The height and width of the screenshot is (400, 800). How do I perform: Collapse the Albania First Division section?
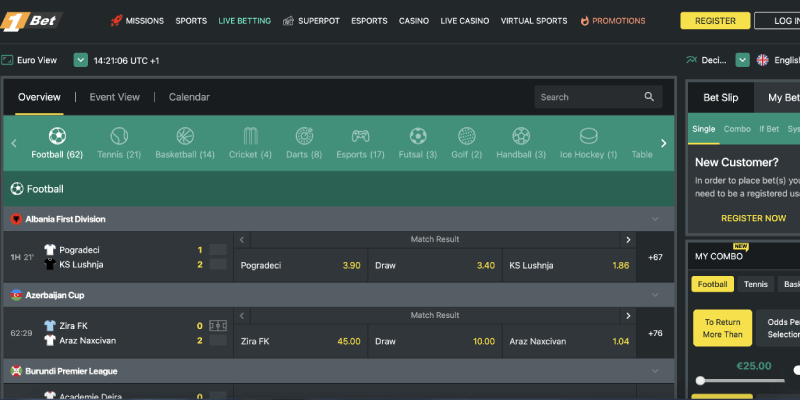(655, 219)
